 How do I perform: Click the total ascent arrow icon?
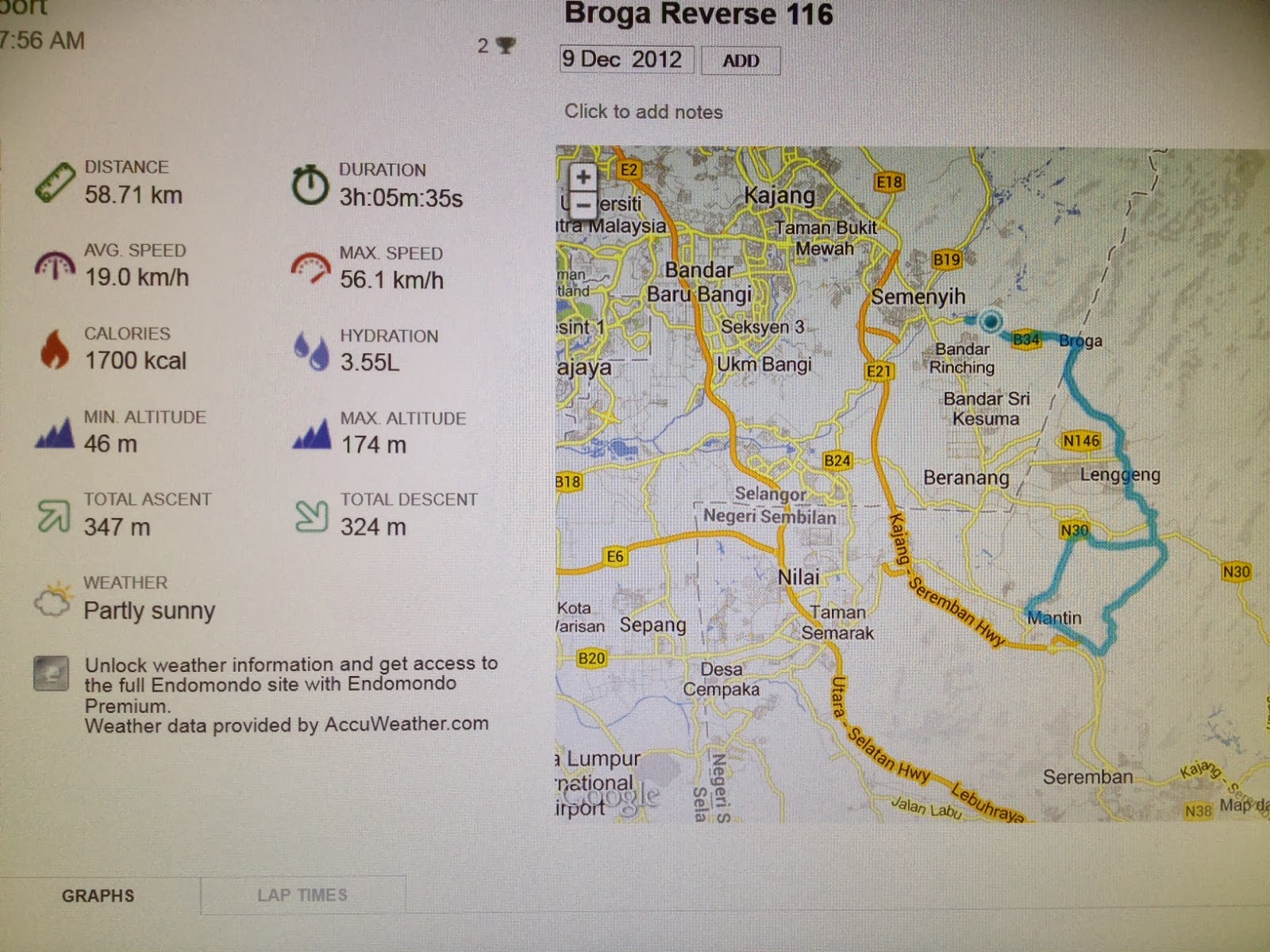[x=54, y=516]
